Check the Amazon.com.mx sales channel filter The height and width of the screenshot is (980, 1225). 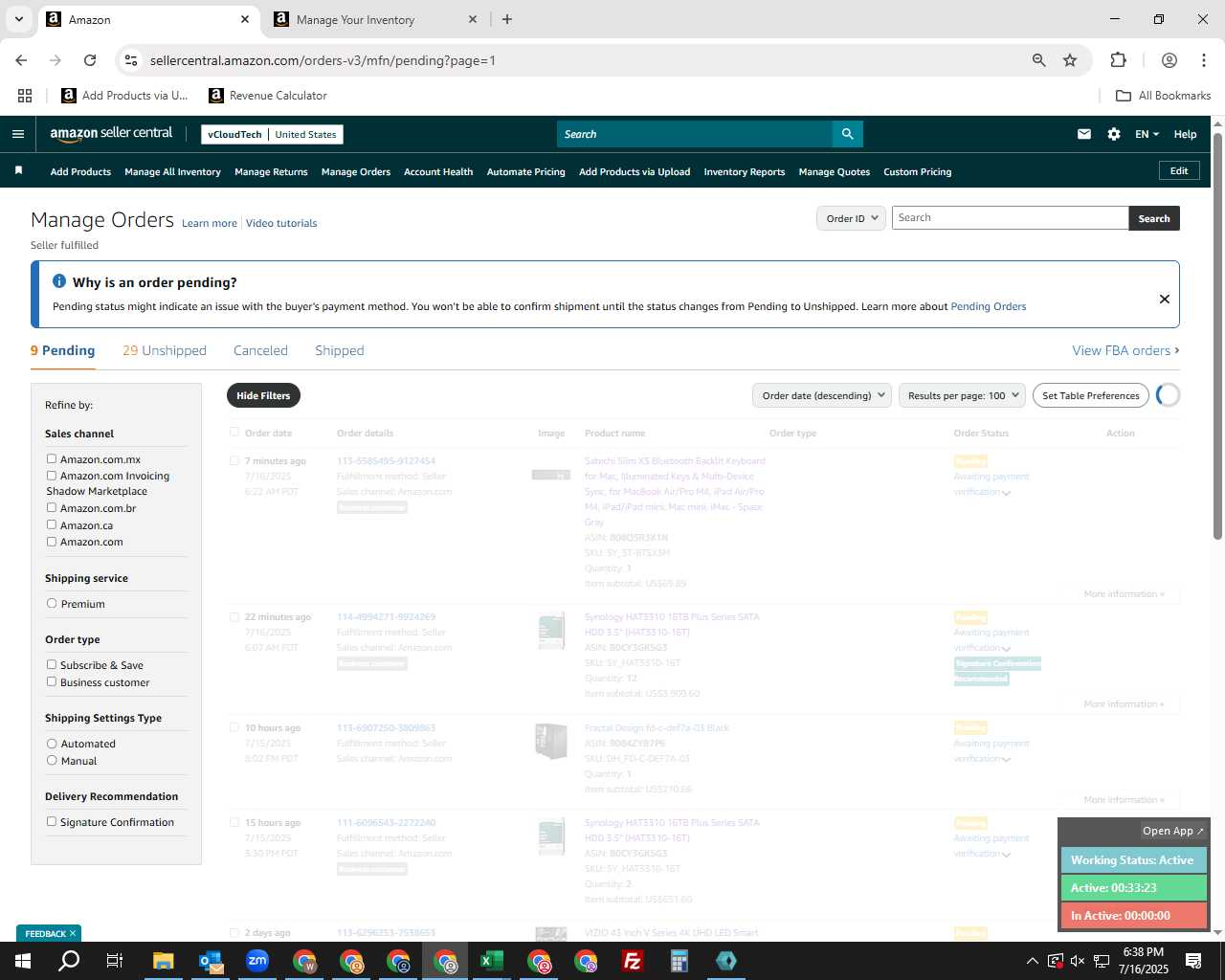tap(52, 458)
